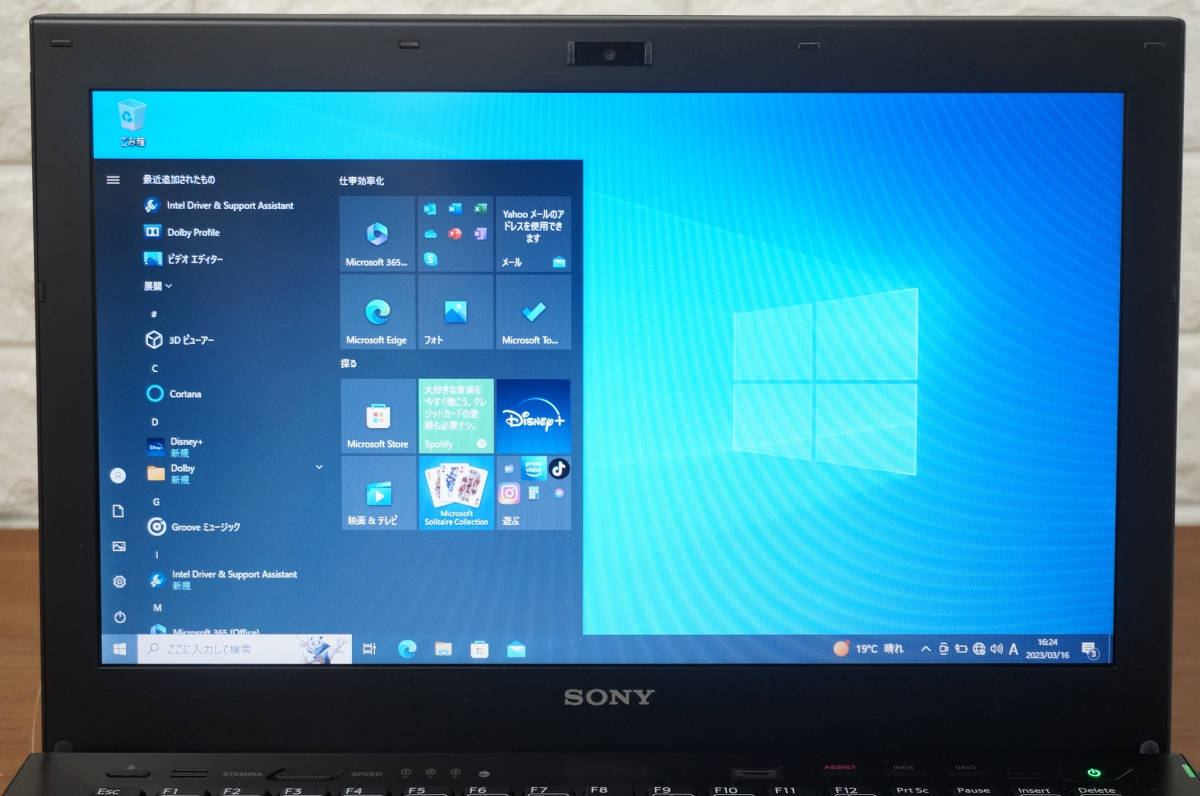1200x796 pixels.
Task: Select the letter D section header
Action: coord(155,422)
